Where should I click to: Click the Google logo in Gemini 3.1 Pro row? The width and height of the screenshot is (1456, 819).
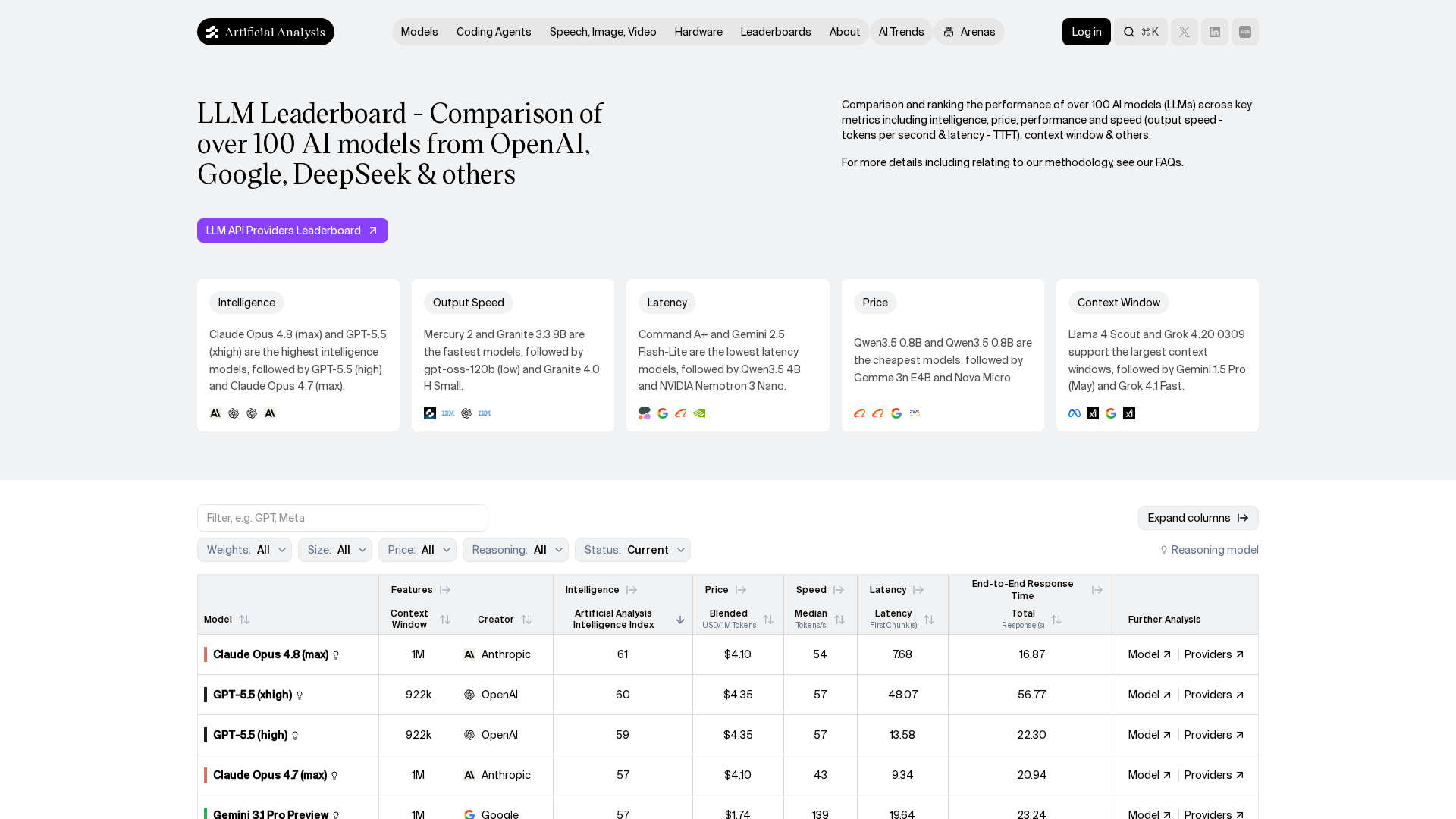tap(469, 814)
